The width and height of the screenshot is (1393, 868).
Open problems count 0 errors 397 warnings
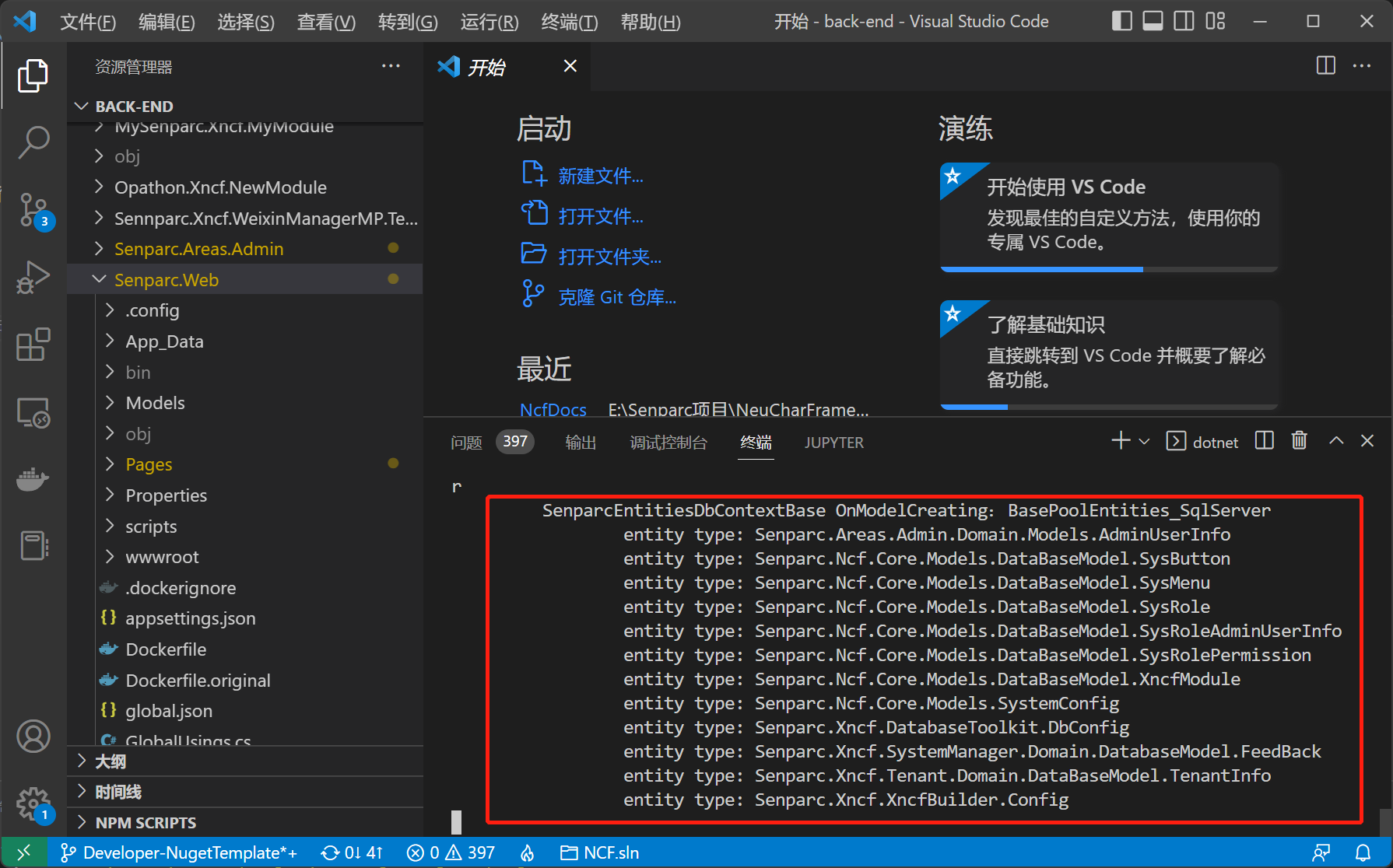(451, 852)
